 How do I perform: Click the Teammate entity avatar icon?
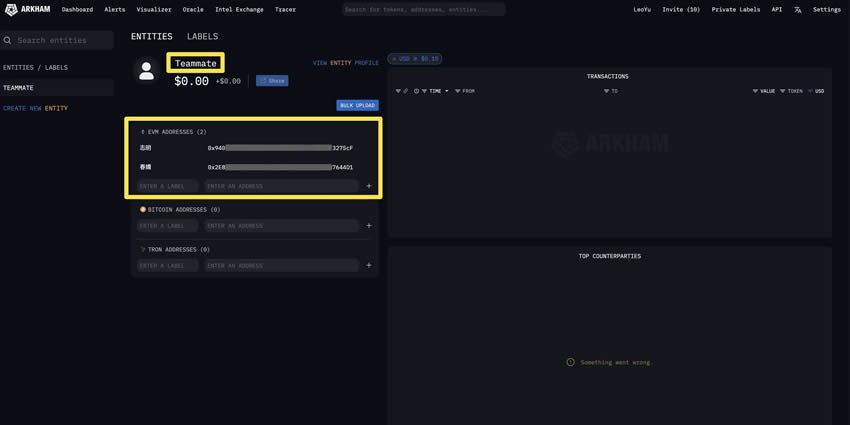click(x=147, y=71)
